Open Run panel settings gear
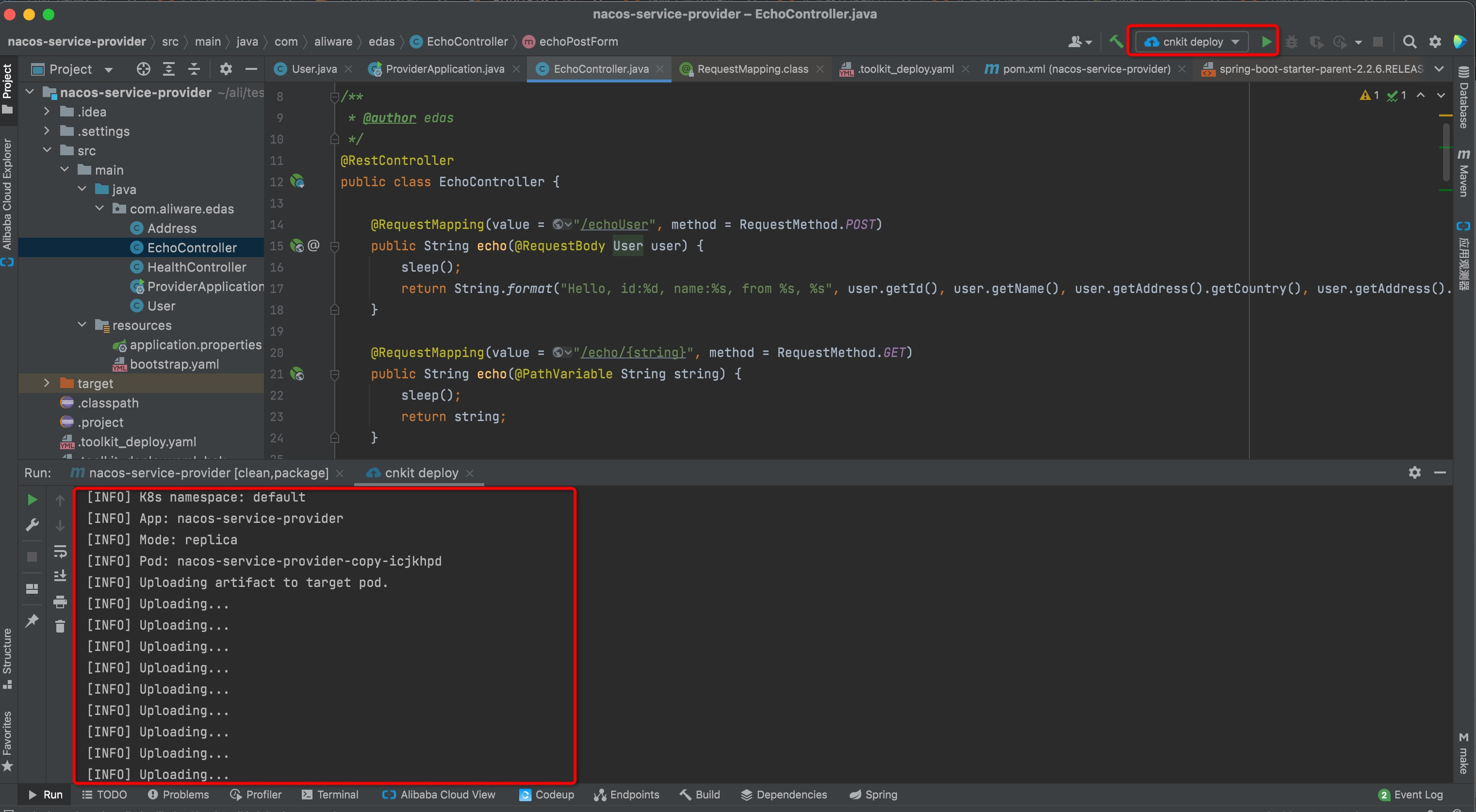 1415,472
